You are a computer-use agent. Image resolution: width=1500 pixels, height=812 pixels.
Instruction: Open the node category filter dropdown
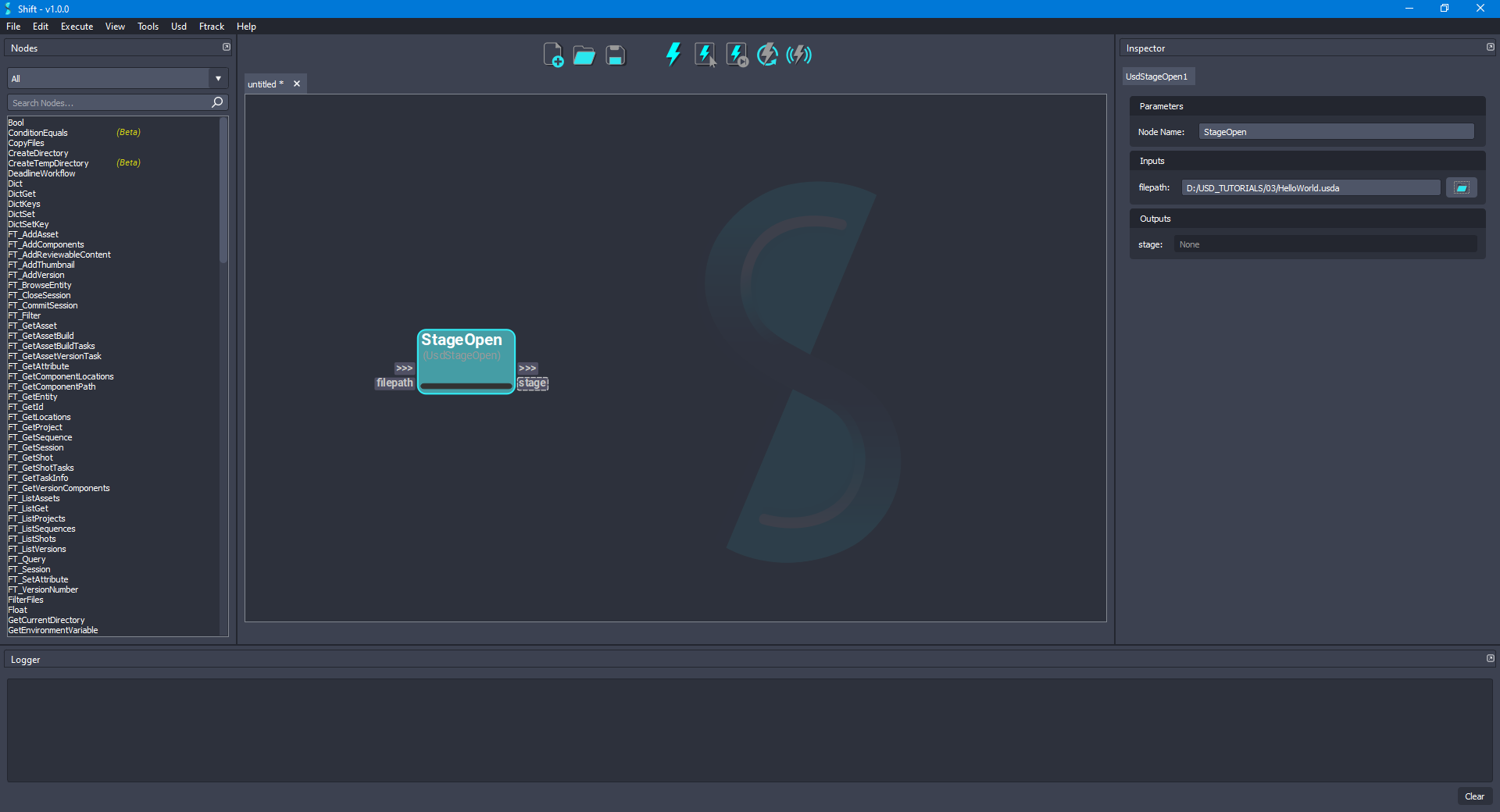[218, 78]
